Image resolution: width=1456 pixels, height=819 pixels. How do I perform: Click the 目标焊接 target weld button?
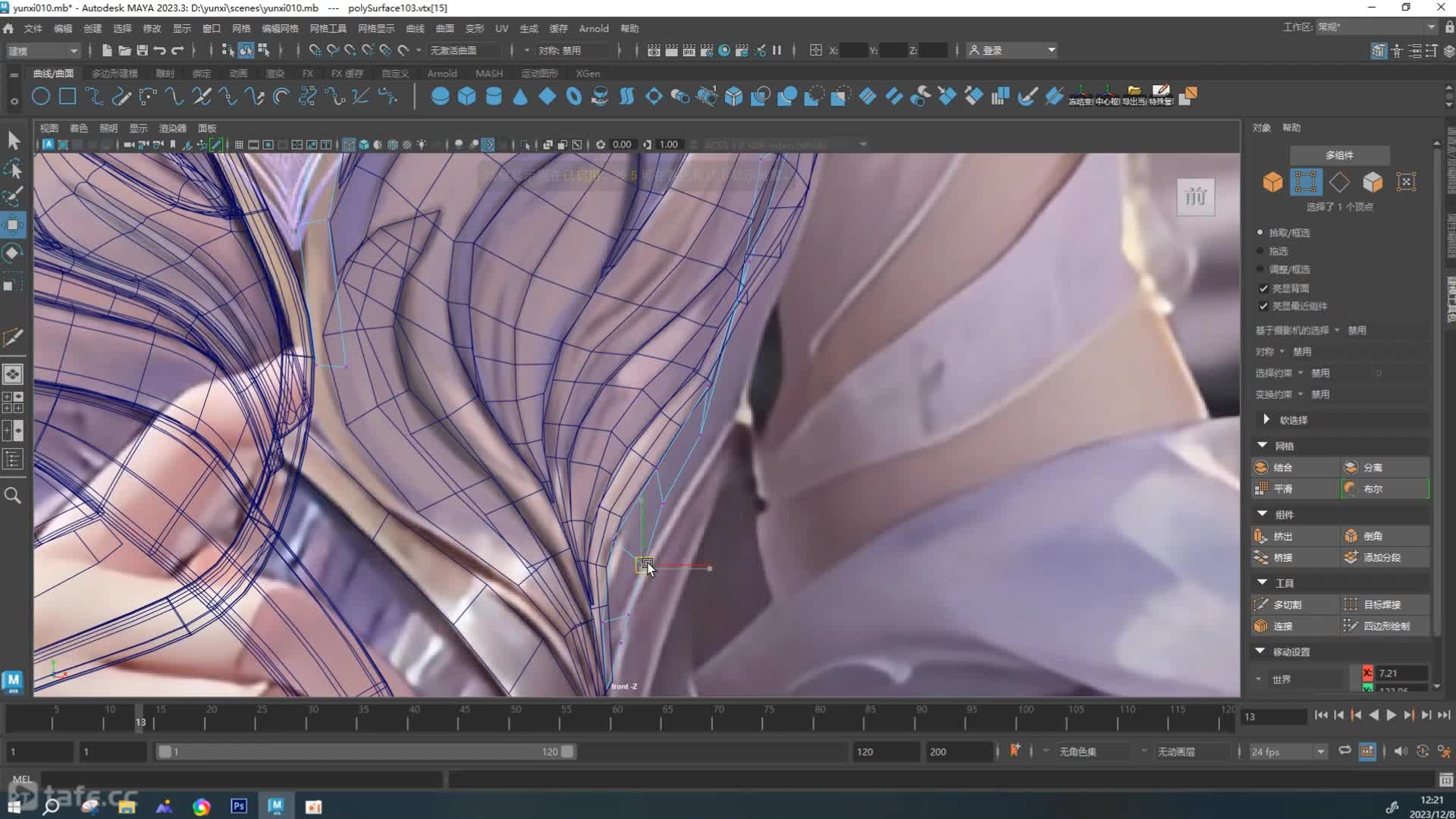(x=1385, y=604)
